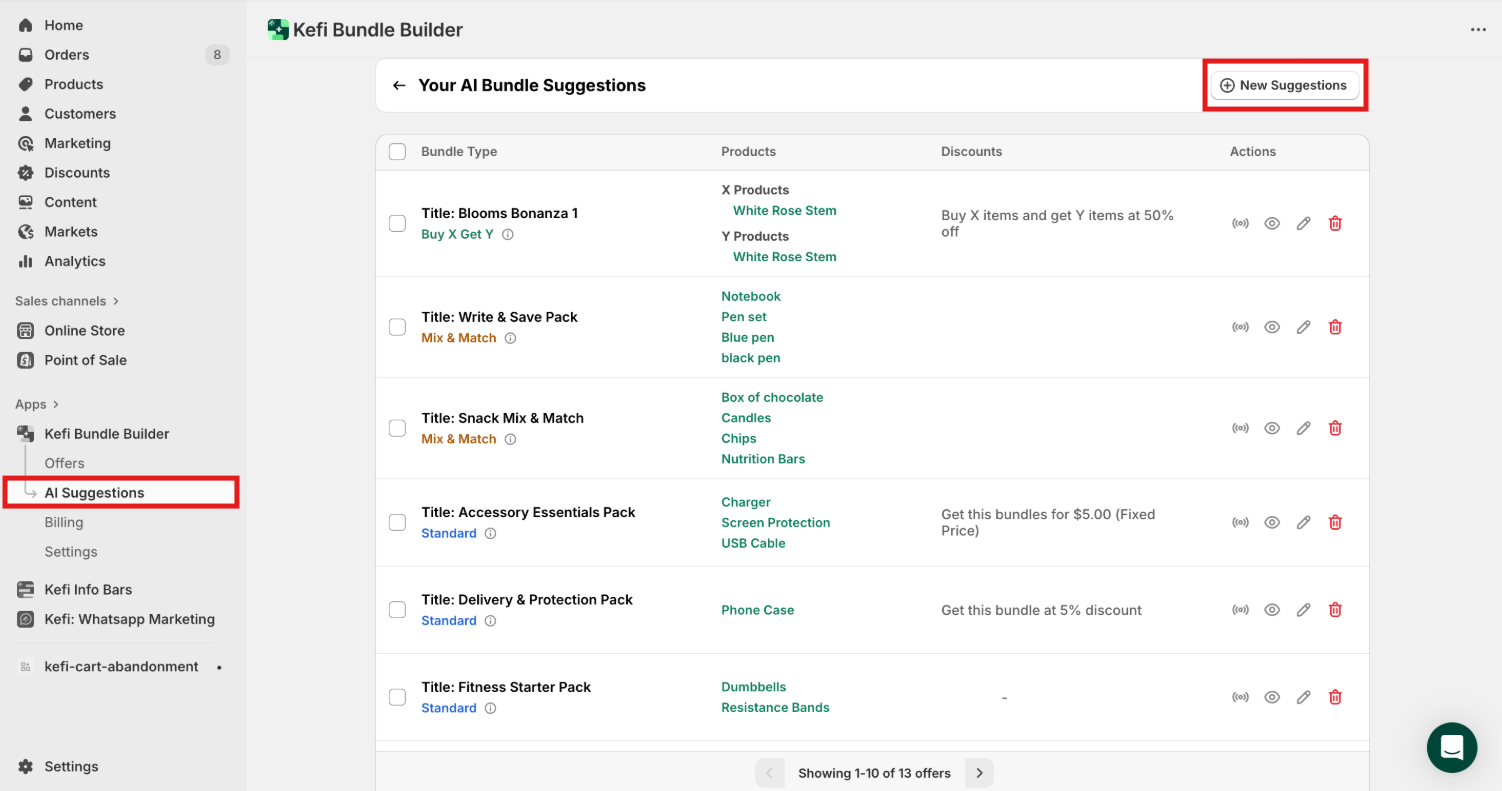1502x791 pixels.
Task: Go to next page of offers
Action: pos(979,773)
